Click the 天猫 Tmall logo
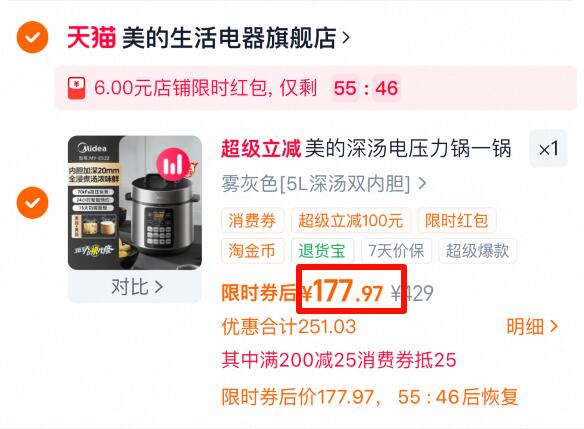The height and width of the screenshot is (429, 584). (x=91, y=37)
